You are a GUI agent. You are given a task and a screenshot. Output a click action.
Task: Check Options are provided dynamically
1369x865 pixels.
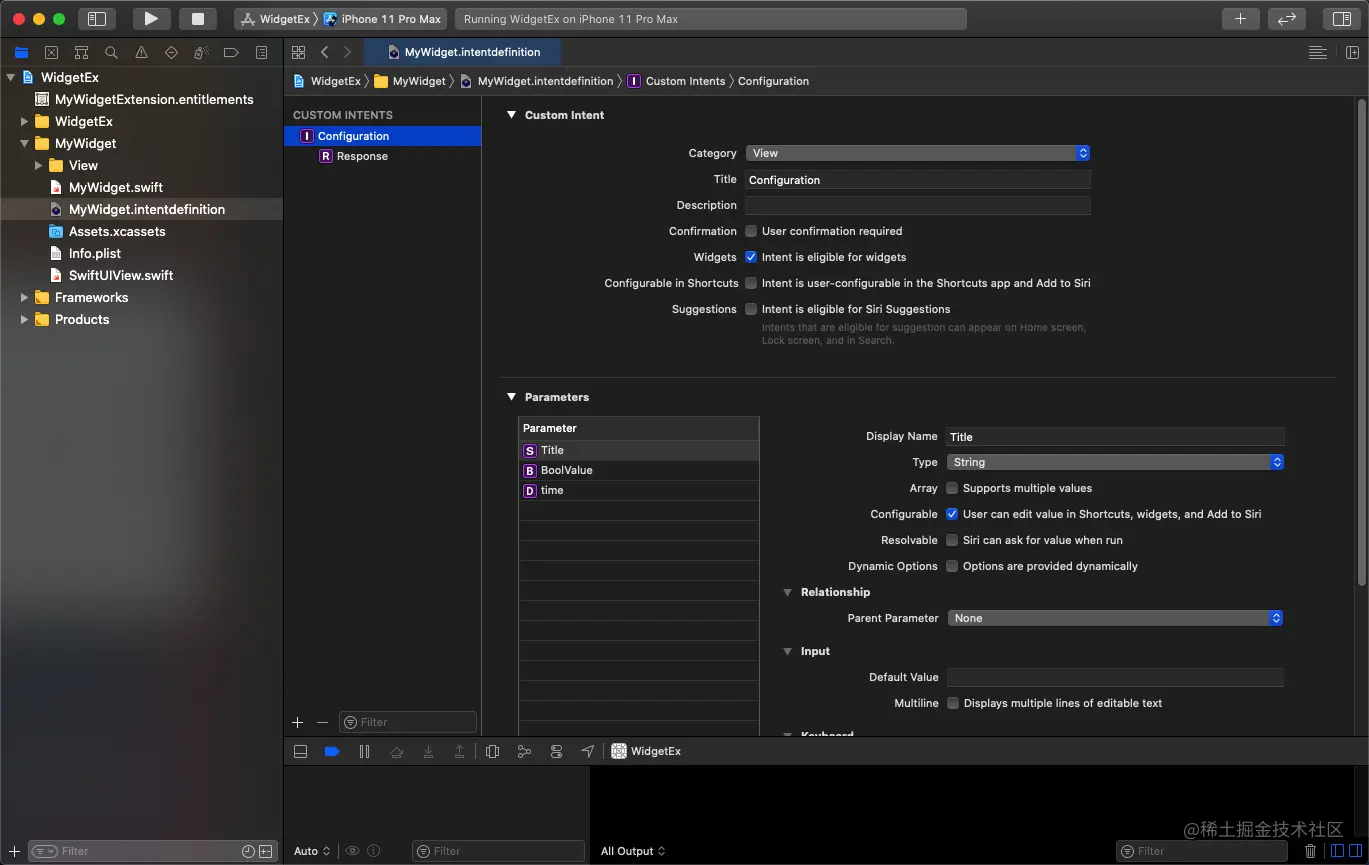[952, 566]
